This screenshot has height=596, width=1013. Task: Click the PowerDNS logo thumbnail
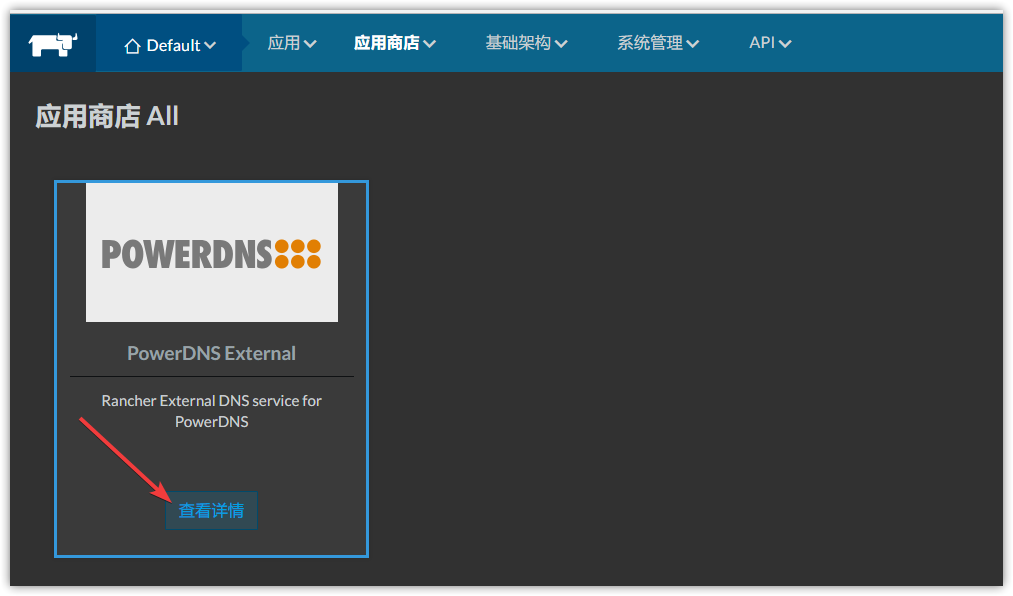[212, 252]
